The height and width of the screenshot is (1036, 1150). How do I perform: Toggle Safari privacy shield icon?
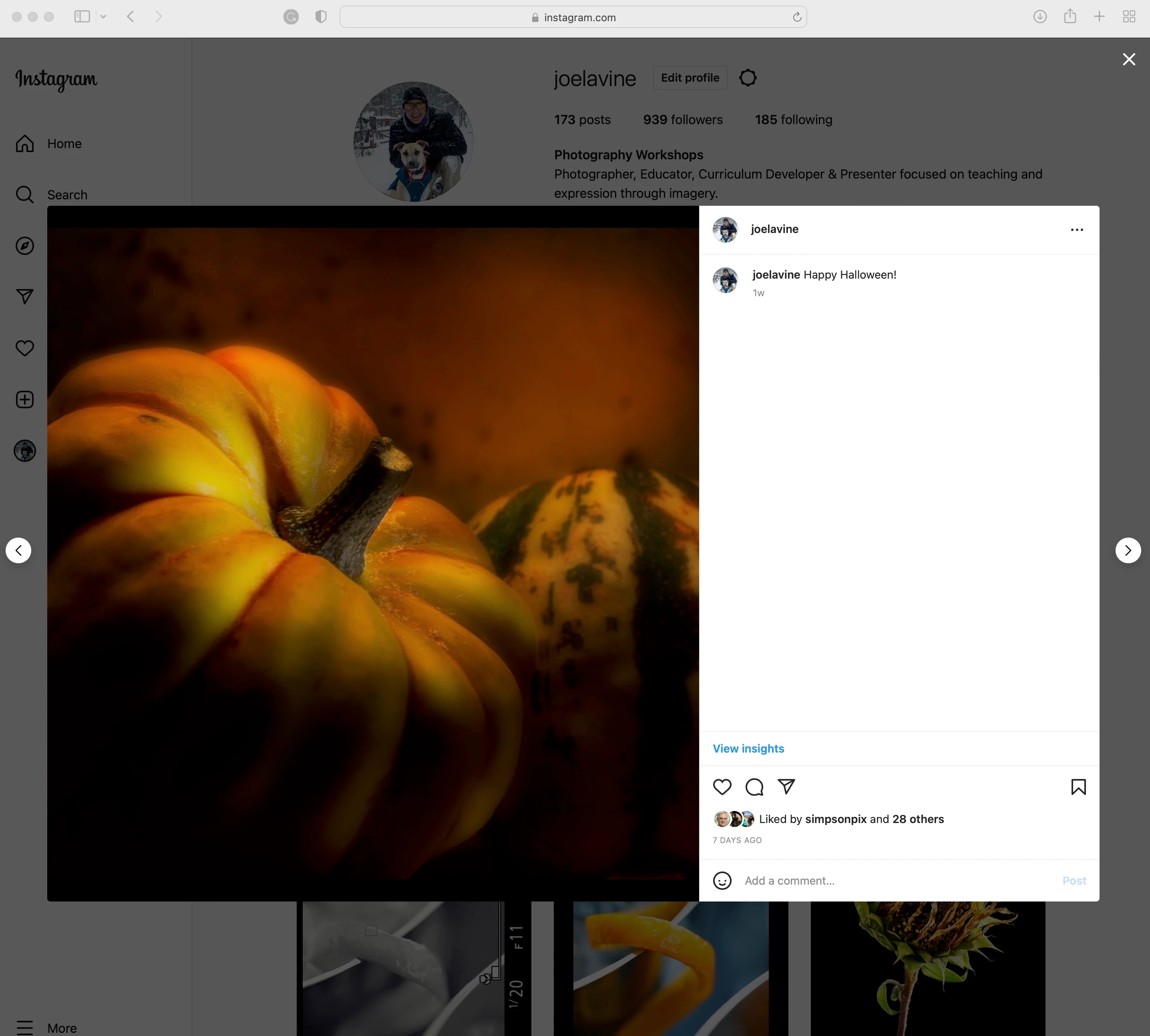[x=320, y=17]
